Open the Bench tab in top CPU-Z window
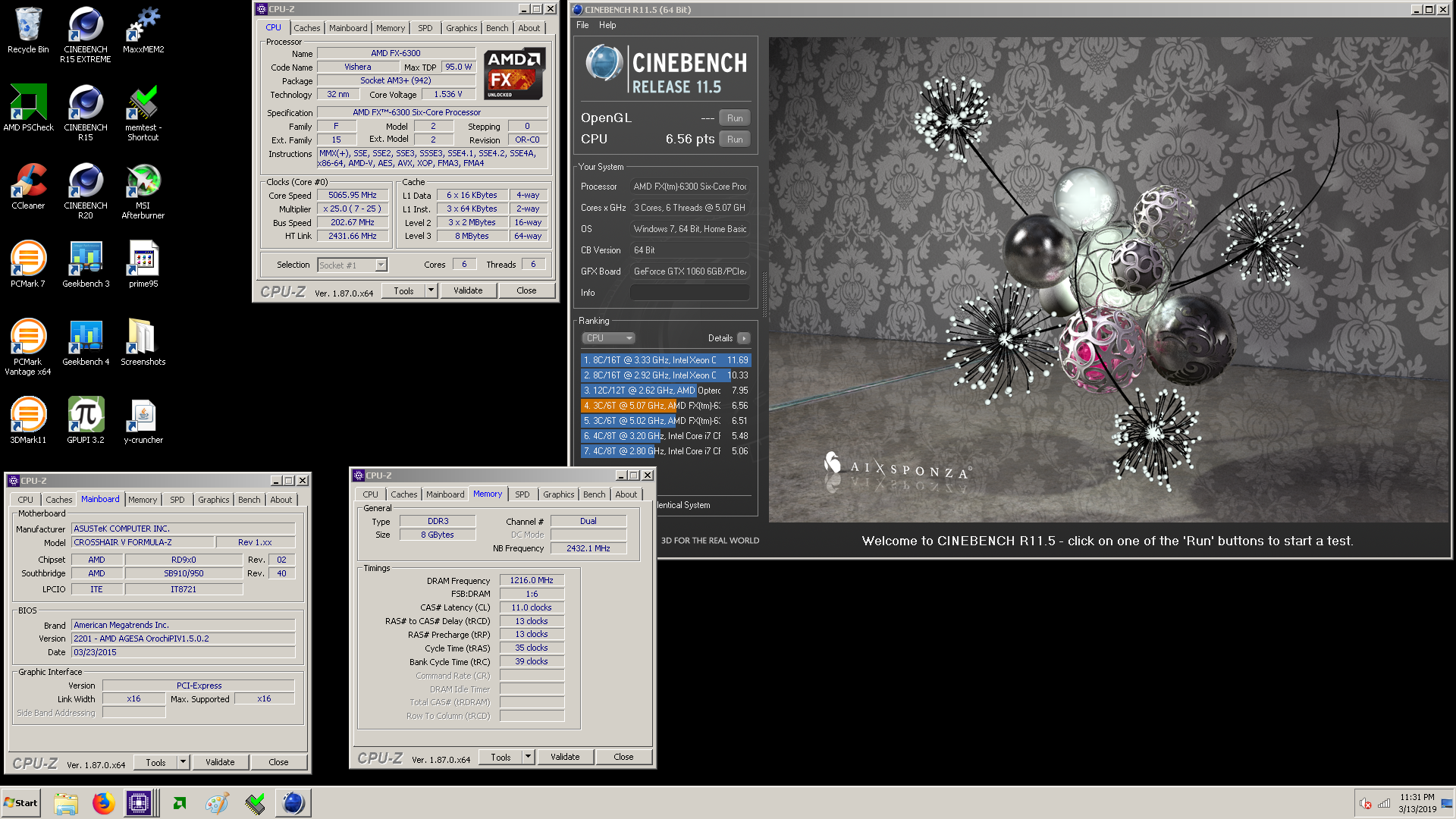This screenshot has height=819, width=1456. pyautogui.click(x=497, y=28)
